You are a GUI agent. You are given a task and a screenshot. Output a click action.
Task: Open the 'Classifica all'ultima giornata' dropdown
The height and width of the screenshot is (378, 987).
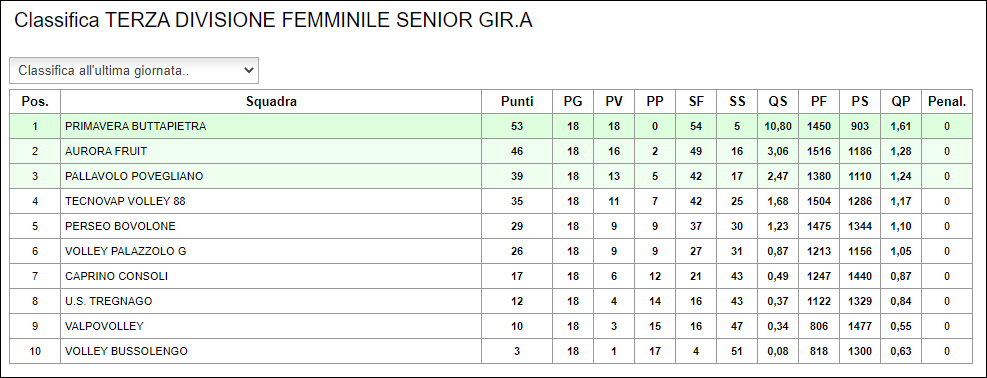133,70
